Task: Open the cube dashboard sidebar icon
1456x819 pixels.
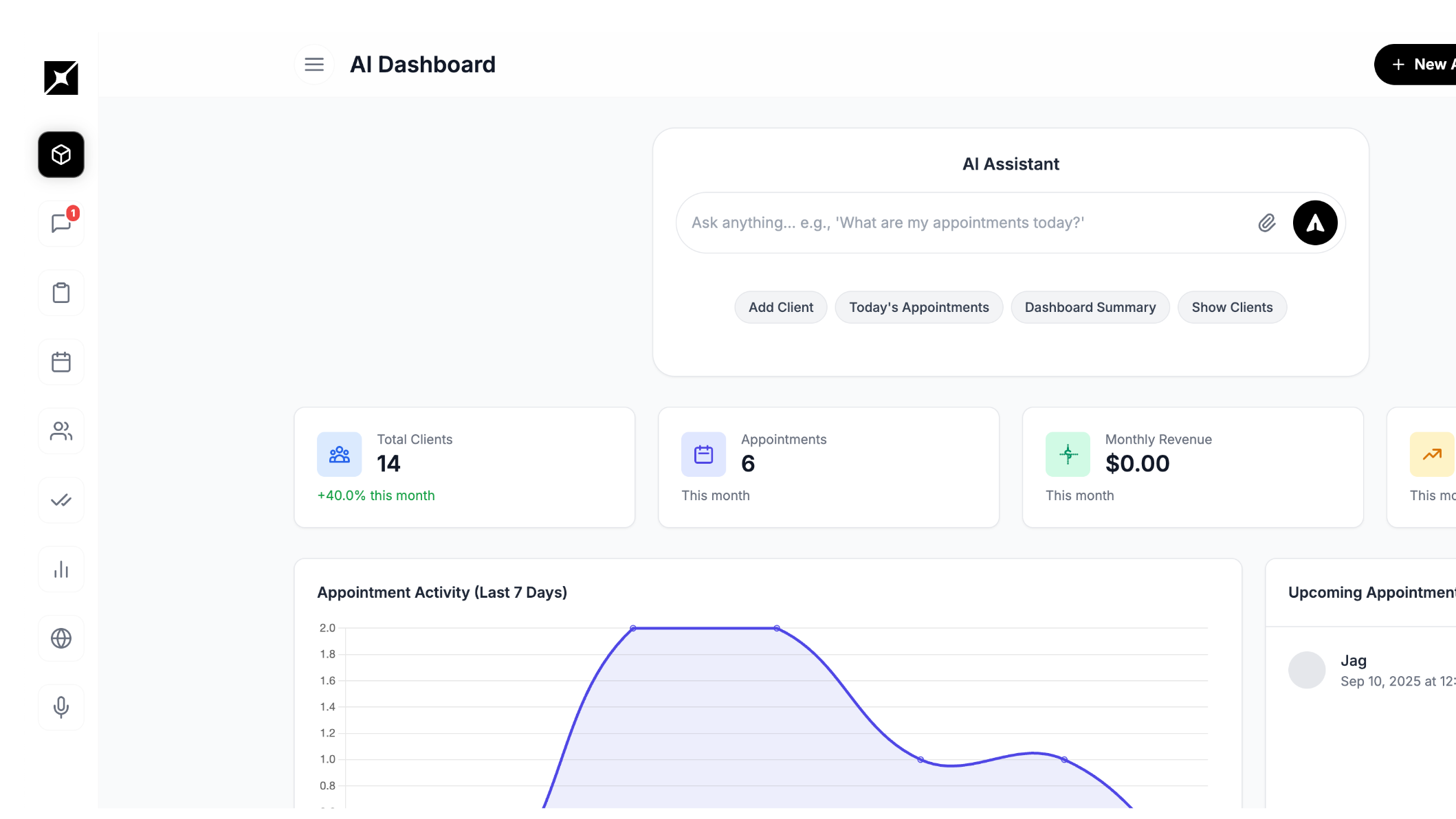Action: (61, 155)
